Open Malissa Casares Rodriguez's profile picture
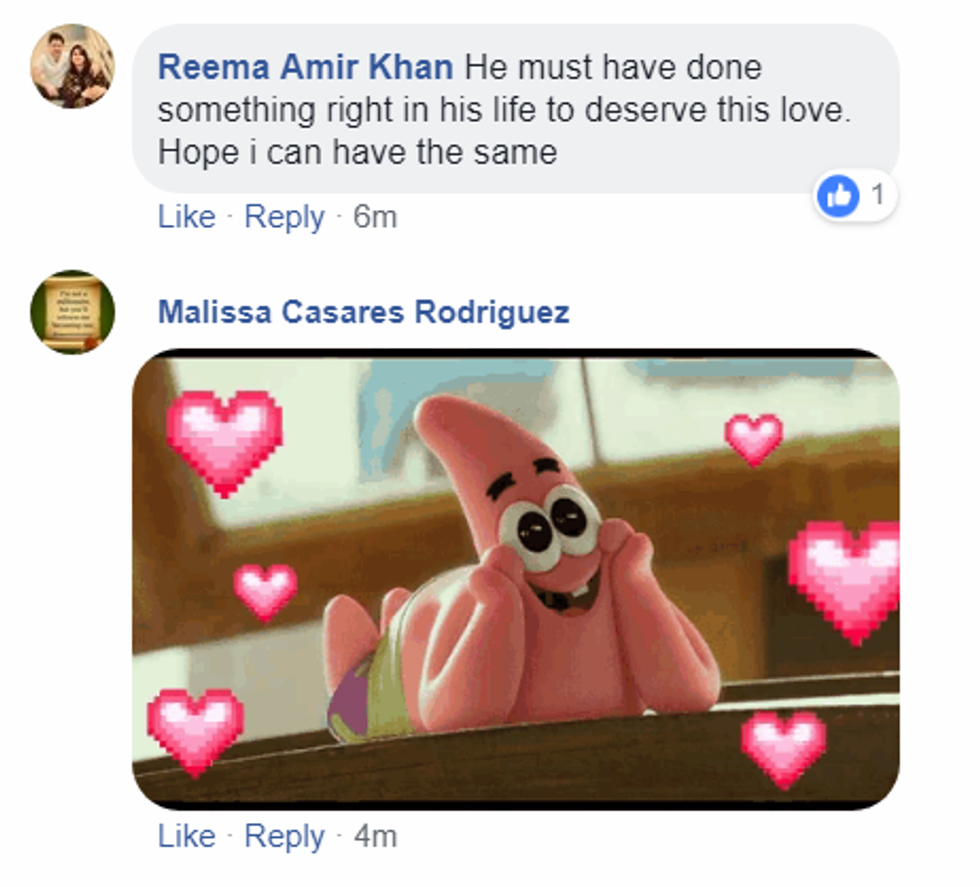Screen dimensions: 980x887 72,311
